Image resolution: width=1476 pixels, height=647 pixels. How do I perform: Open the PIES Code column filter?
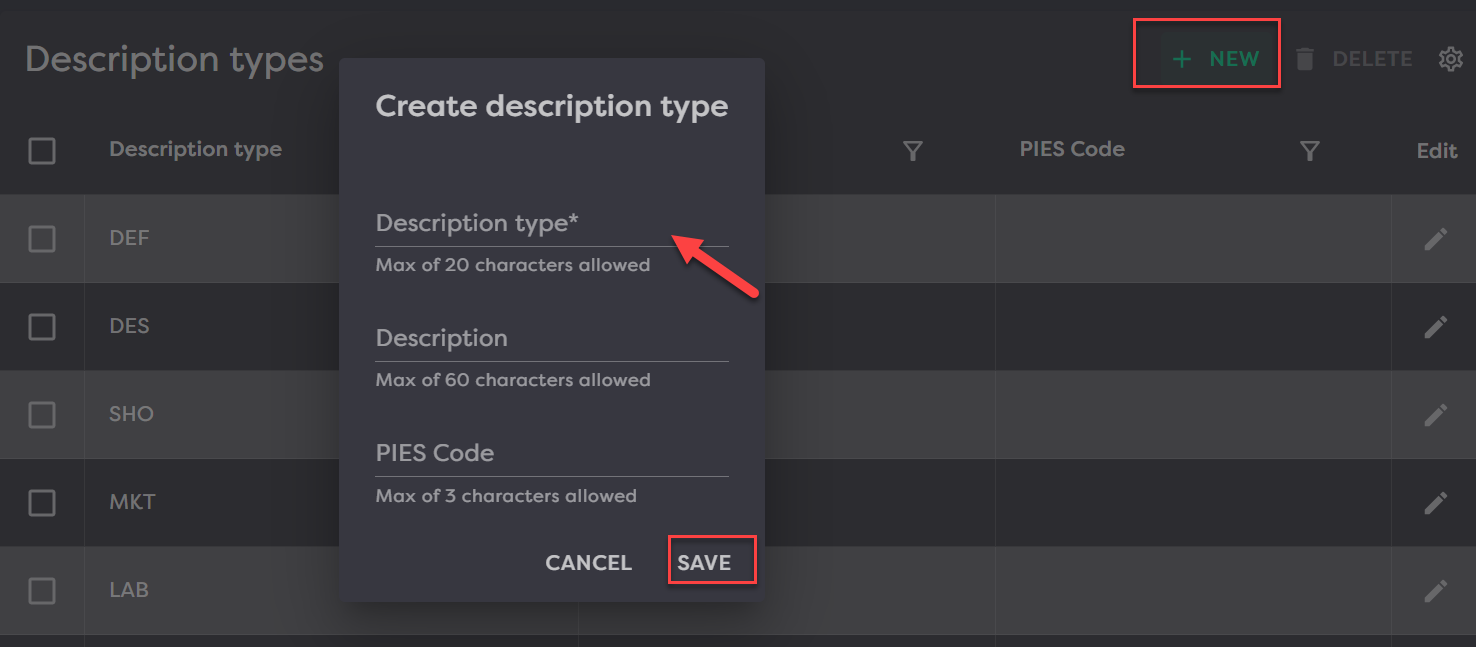pyautogui.click(x=1310, y=151)
